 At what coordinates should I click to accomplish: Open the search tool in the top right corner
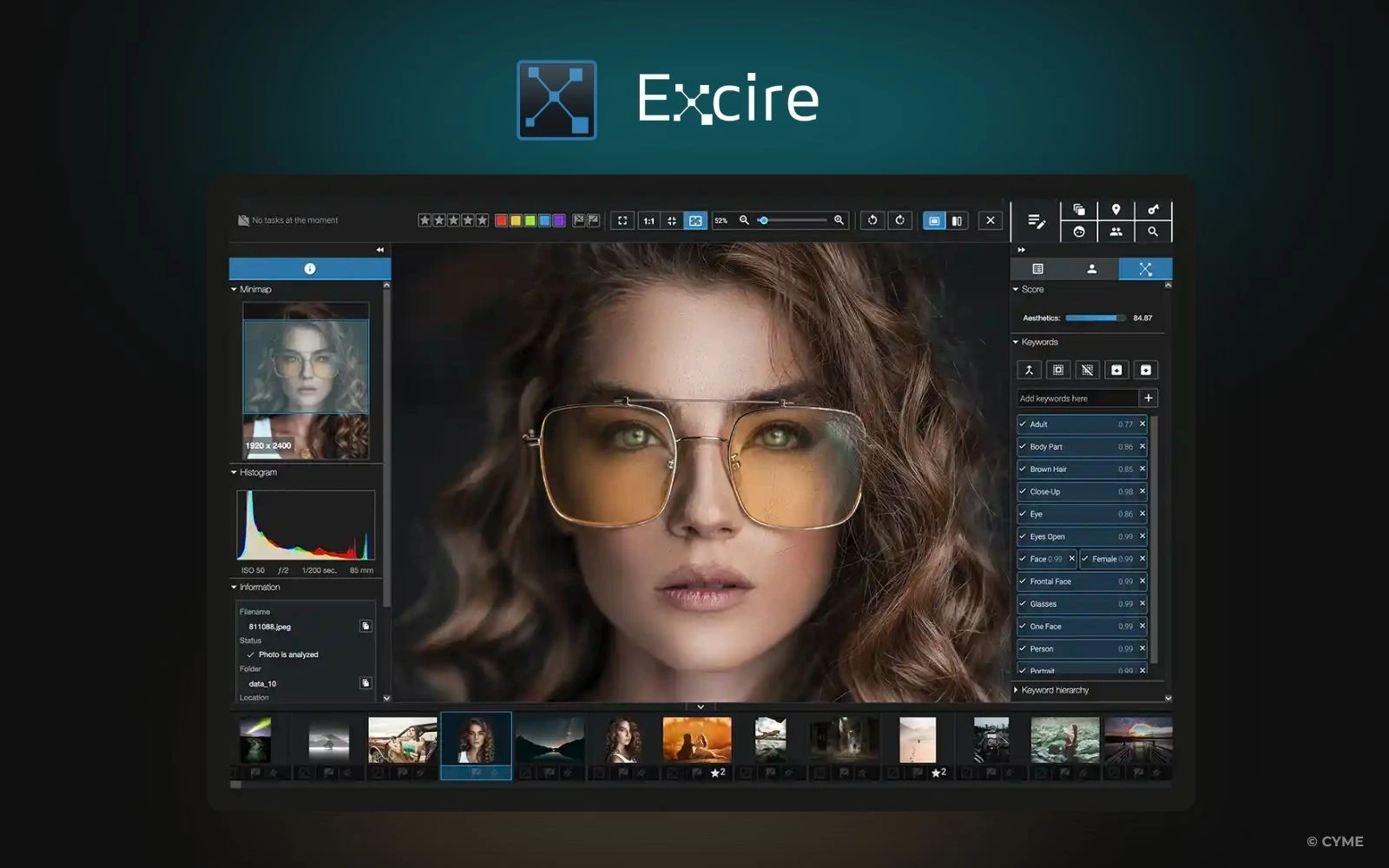tap(1153, 233)
